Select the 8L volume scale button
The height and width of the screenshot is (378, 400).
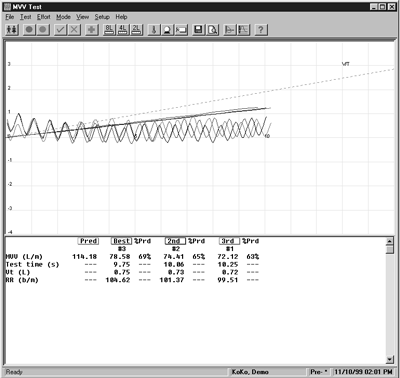click(x=109, y=30)
